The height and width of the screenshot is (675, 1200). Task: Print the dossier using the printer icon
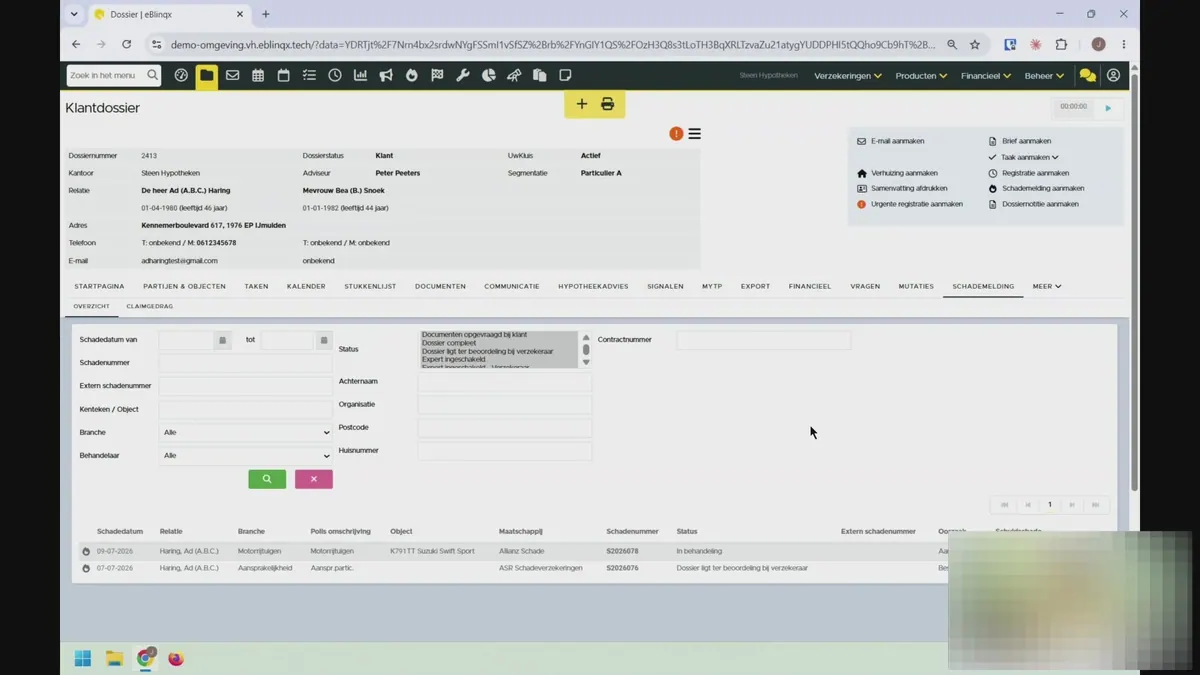[x=607, y=104]
